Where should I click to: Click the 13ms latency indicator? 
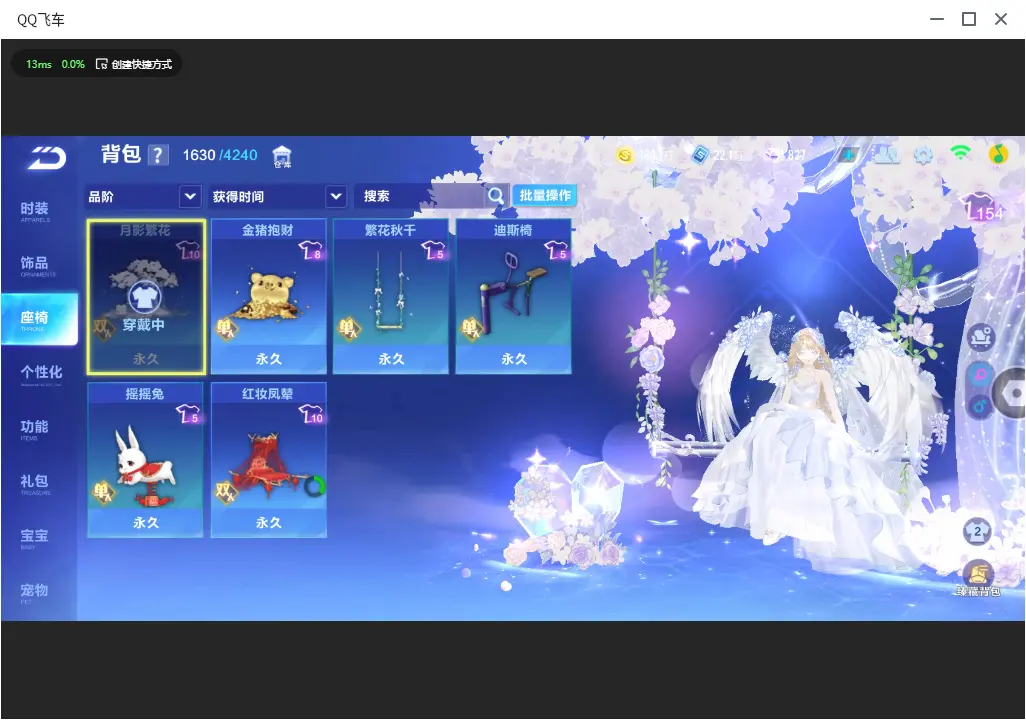[x=39, y=64]
